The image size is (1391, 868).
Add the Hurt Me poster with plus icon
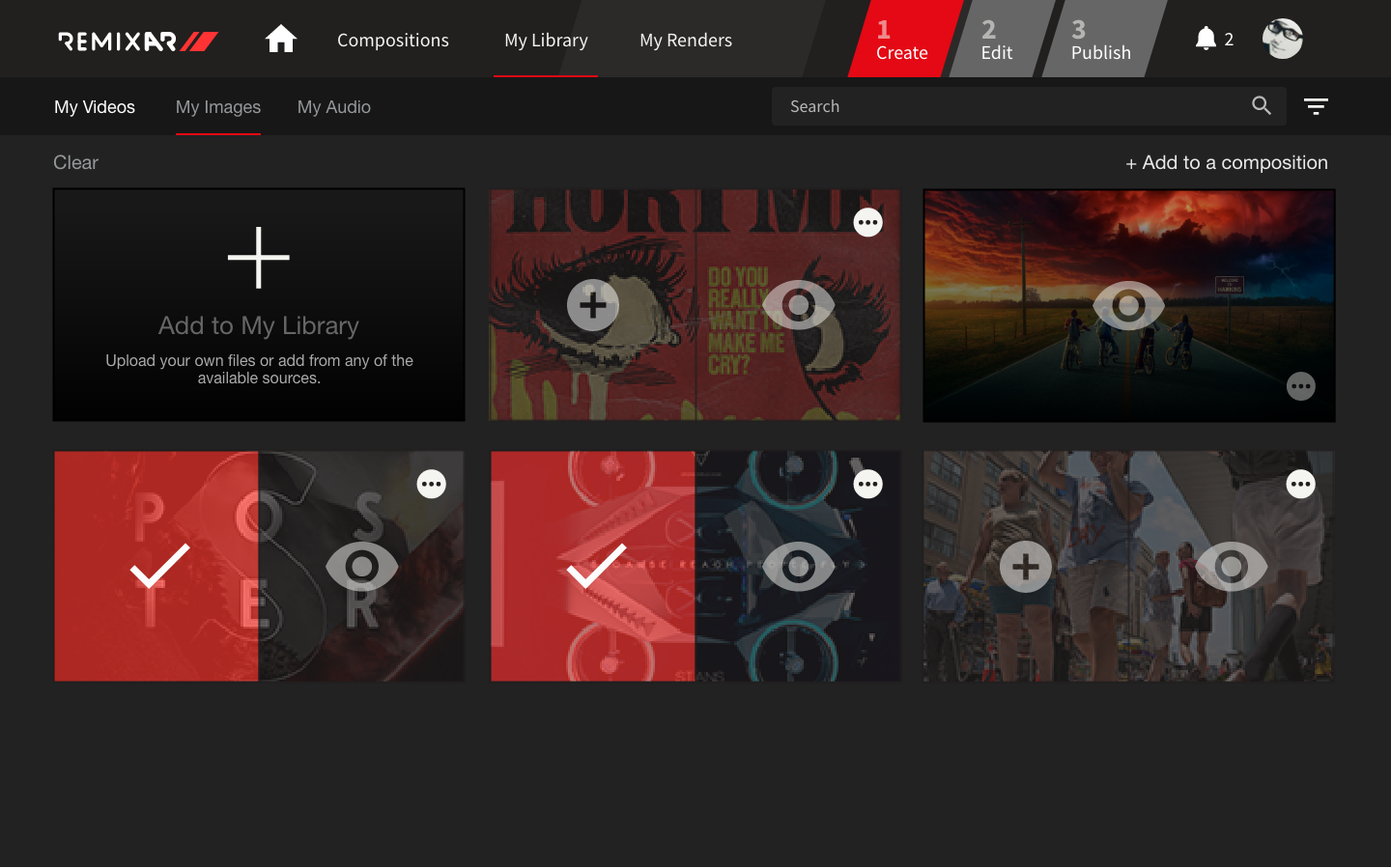[593, 305]
